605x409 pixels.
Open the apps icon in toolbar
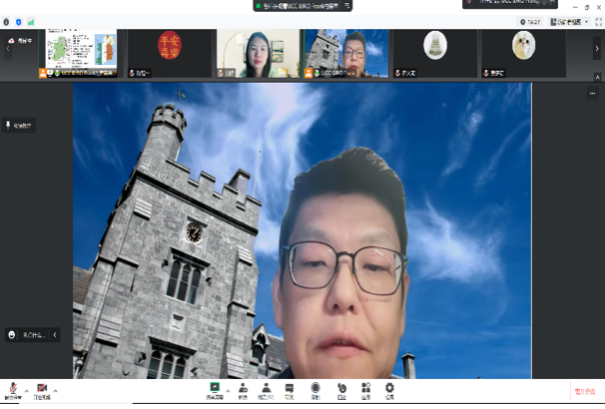point(366,388)
